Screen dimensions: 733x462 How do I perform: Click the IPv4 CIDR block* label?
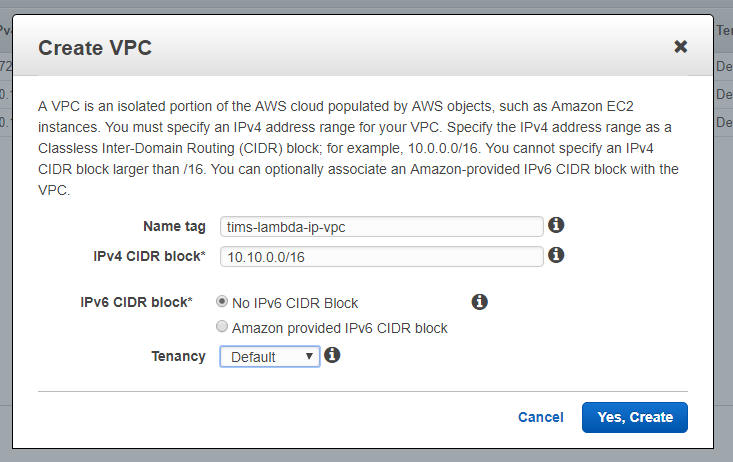point(149,256)
